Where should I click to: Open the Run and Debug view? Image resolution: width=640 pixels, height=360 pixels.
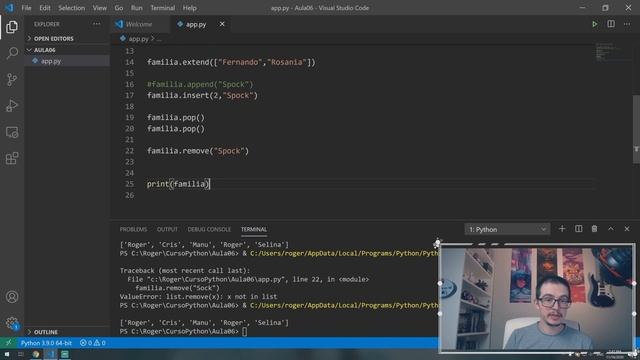pos(12,106)
